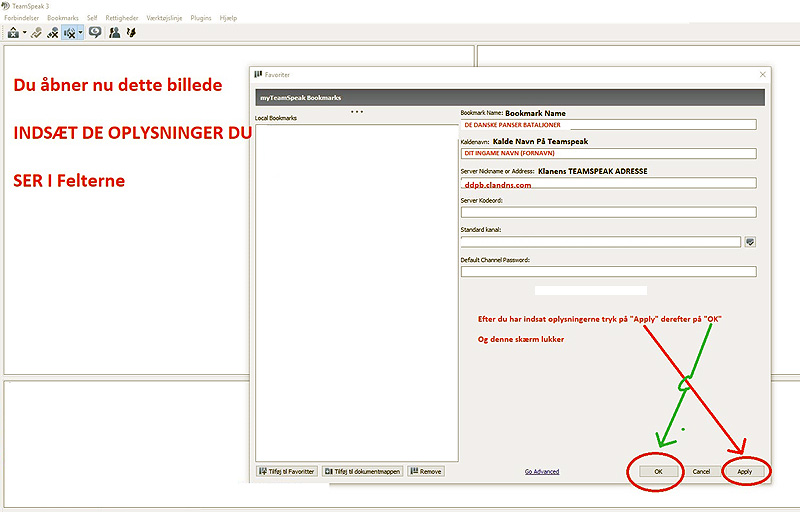The height and width of the screenshot is (512, 800).
Task: Click the highlighted mute speaker toolbar icon
Action: [70, 32]
